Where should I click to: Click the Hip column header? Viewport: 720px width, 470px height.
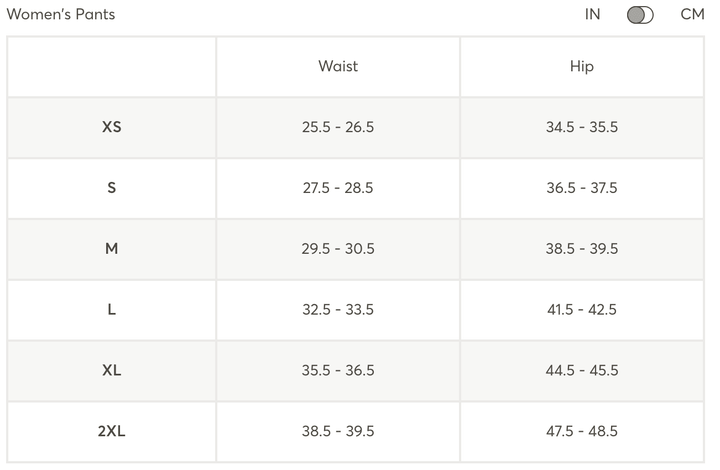582,67
